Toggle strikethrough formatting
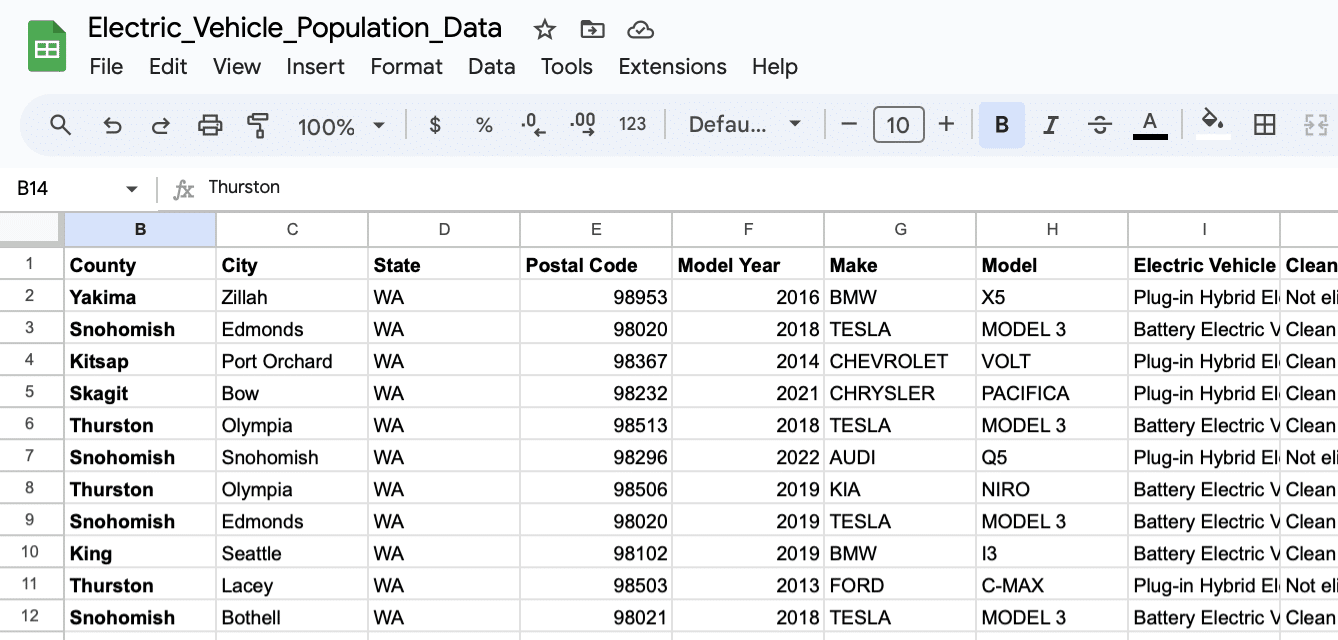Image resolution: width=1338 pixels, height=640 pixels. [1100, 125]
